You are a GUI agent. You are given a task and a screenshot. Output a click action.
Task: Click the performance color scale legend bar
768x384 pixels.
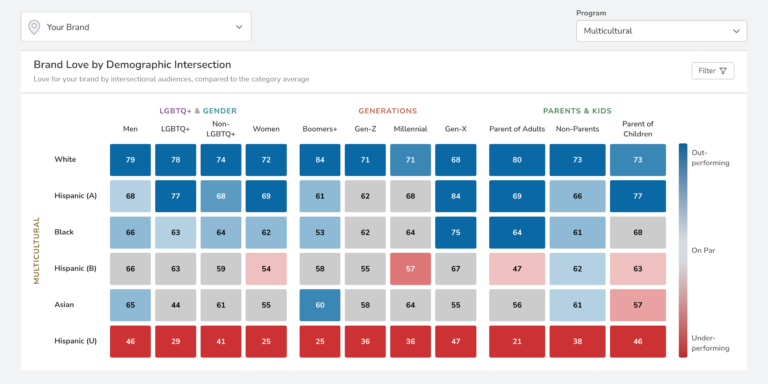click(683, 250)
